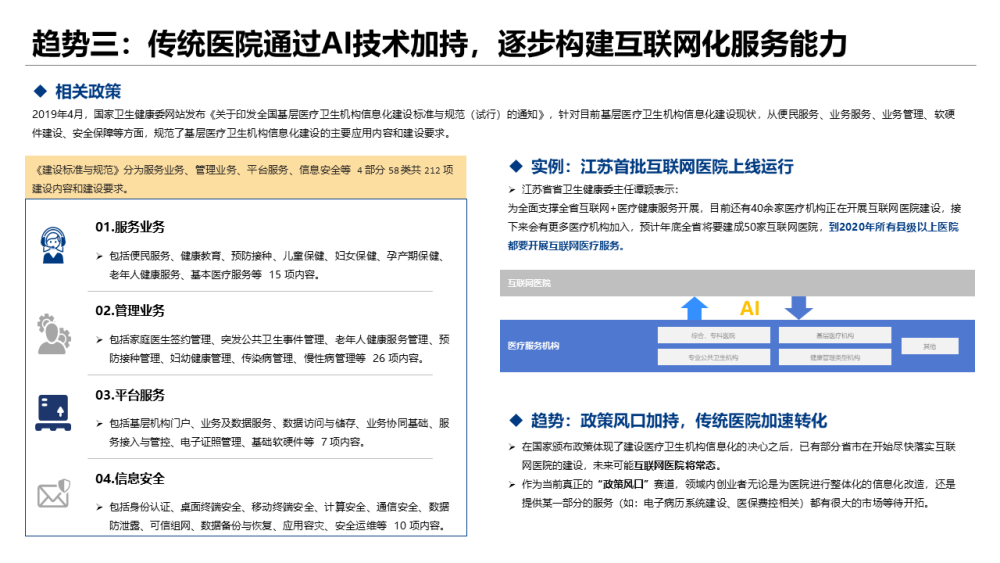Image resolution: width=1000 pixels, height=563 pixels.
Task: Click the description ending with 7 项内容
Action: (x=279, y=432)
